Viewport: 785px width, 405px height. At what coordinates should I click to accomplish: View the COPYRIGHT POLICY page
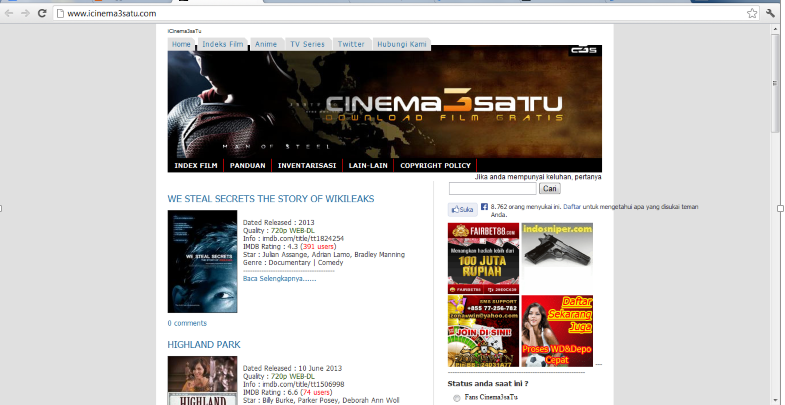(436, 165)
